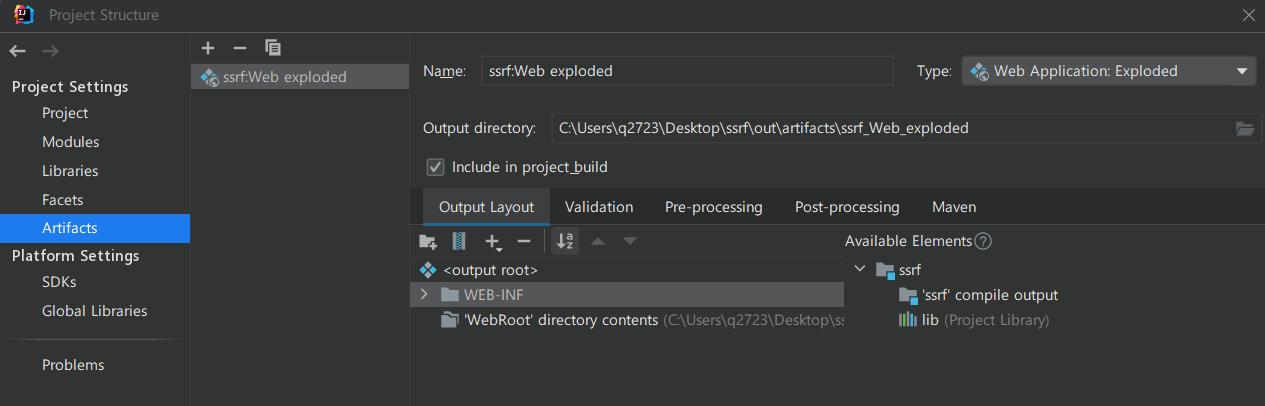Viewport: 1265px width, 406px height.
Task: Go back with the left arrow
Action: (x=18, y=51)
